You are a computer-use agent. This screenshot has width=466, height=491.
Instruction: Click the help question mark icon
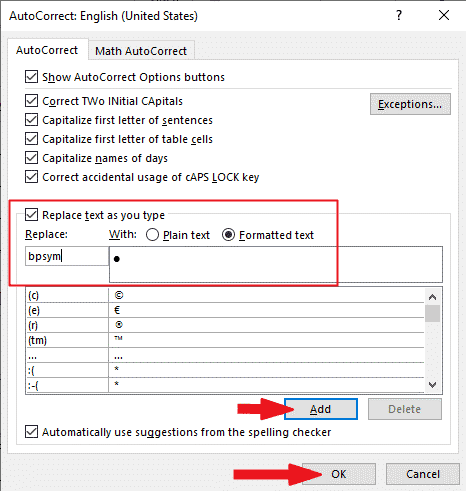[x=399, y=15]
